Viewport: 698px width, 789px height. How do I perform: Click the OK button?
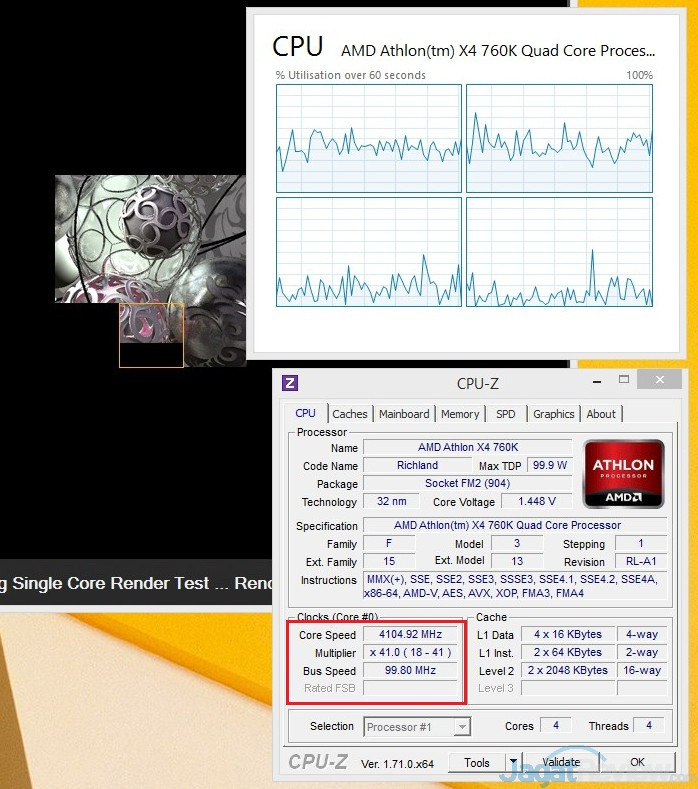(x=637, y=762)
